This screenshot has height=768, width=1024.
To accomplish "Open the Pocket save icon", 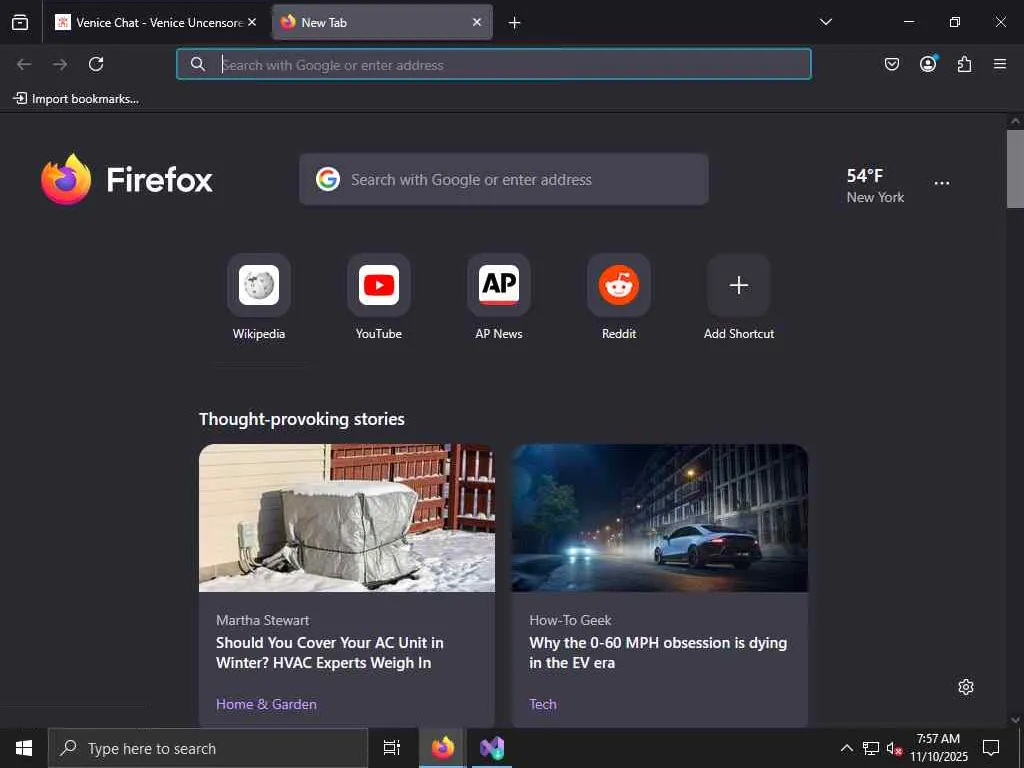I will click(891, 64).
